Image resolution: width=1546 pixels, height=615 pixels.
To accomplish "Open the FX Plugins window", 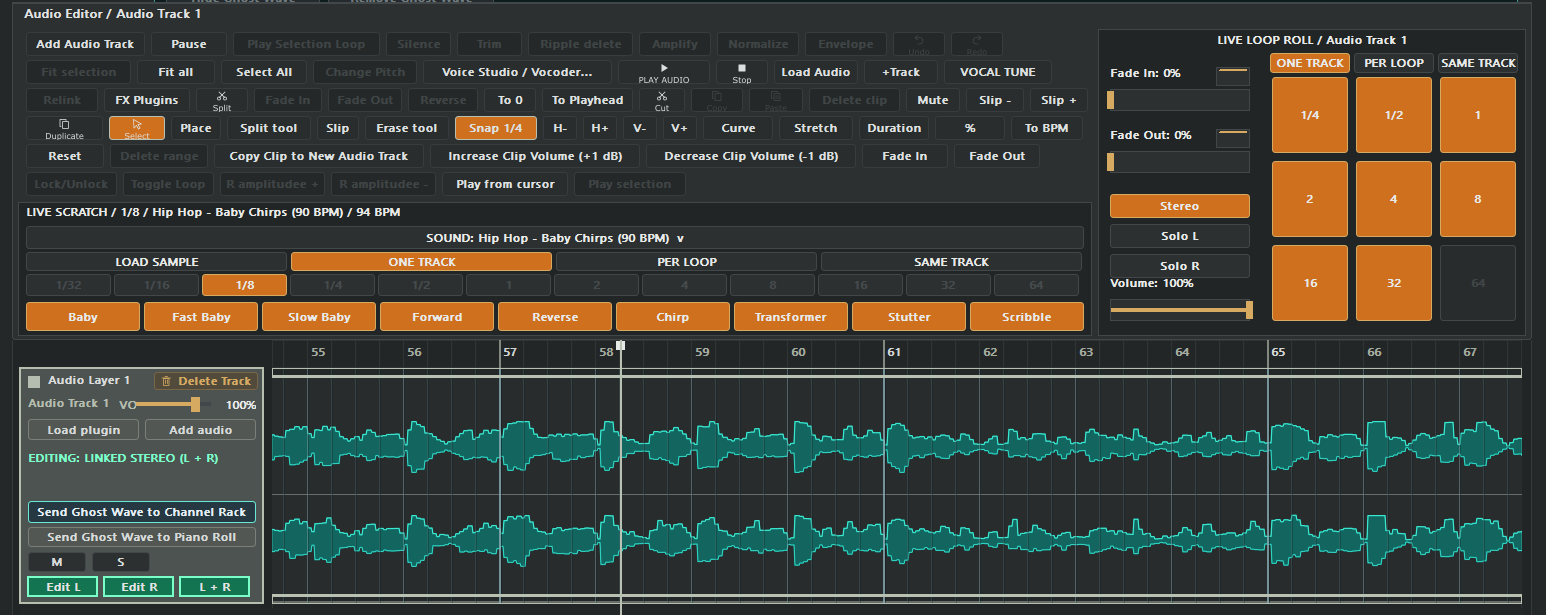I will pos(146,100).
